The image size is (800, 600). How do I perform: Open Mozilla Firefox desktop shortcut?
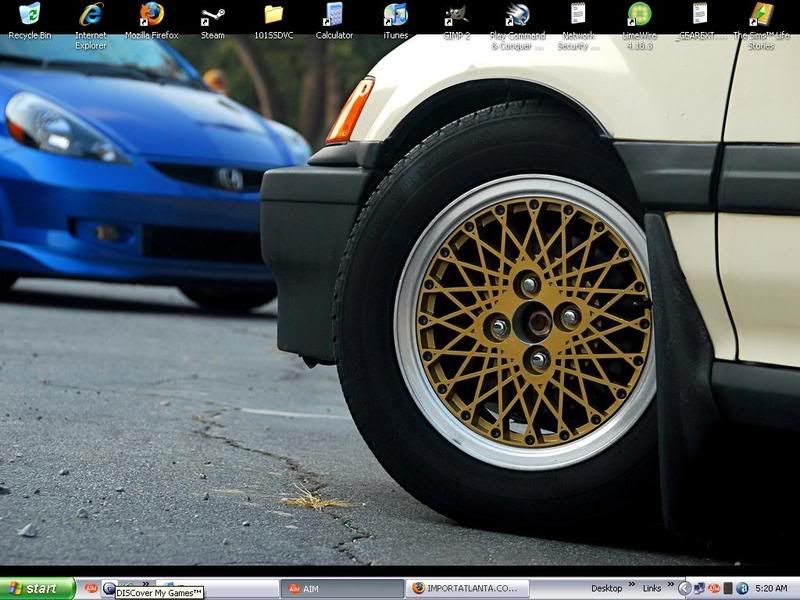coord(152,15)
